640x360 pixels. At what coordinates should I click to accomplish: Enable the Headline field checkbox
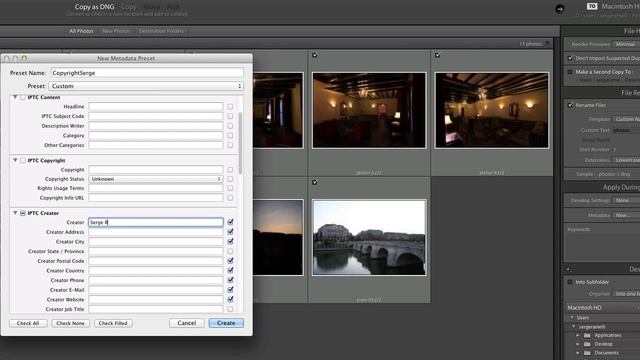point(230,107)
